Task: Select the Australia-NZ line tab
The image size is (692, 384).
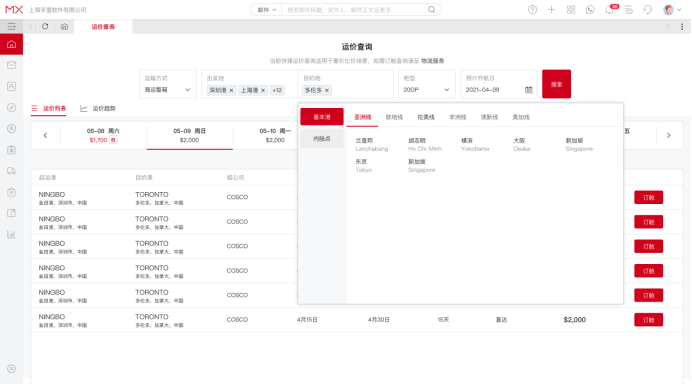Action: pos(489,117)
